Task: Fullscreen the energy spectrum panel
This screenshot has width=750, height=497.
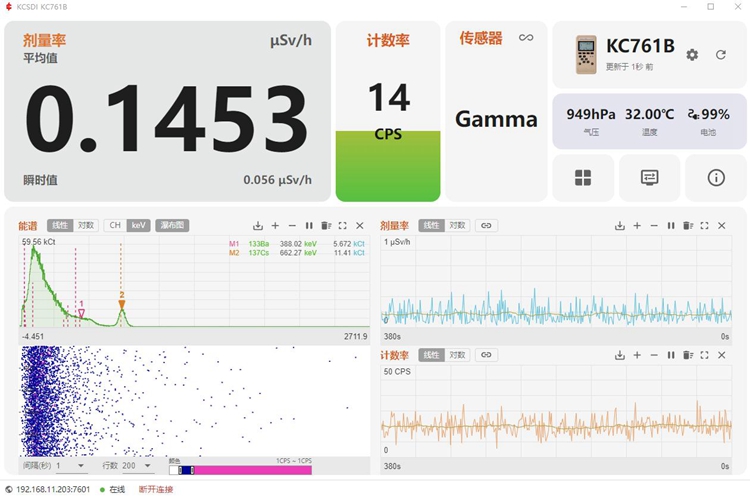Action: tap(343, 226)
